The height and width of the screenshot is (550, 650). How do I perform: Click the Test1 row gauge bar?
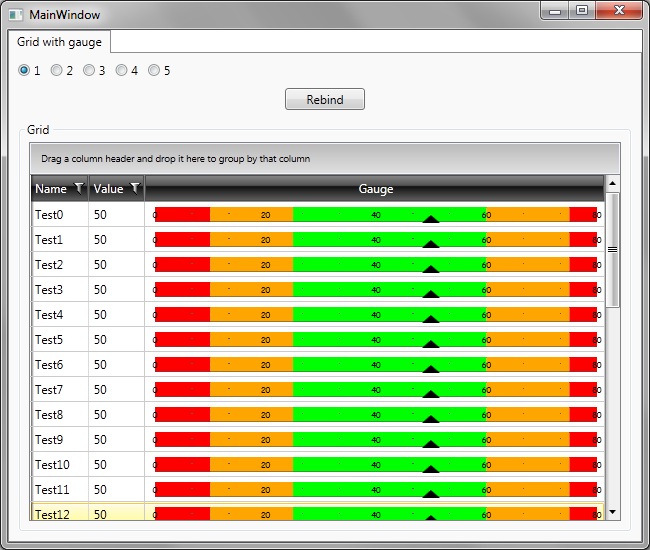376,240
